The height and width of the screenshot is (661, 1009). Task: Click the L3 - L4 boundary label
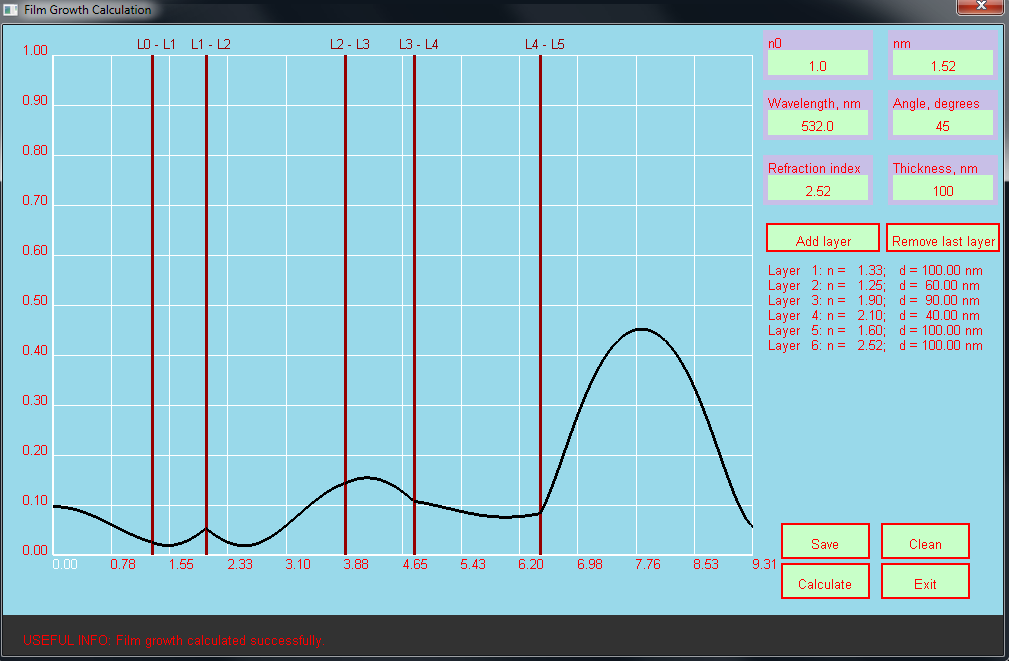tap(419, 44)
